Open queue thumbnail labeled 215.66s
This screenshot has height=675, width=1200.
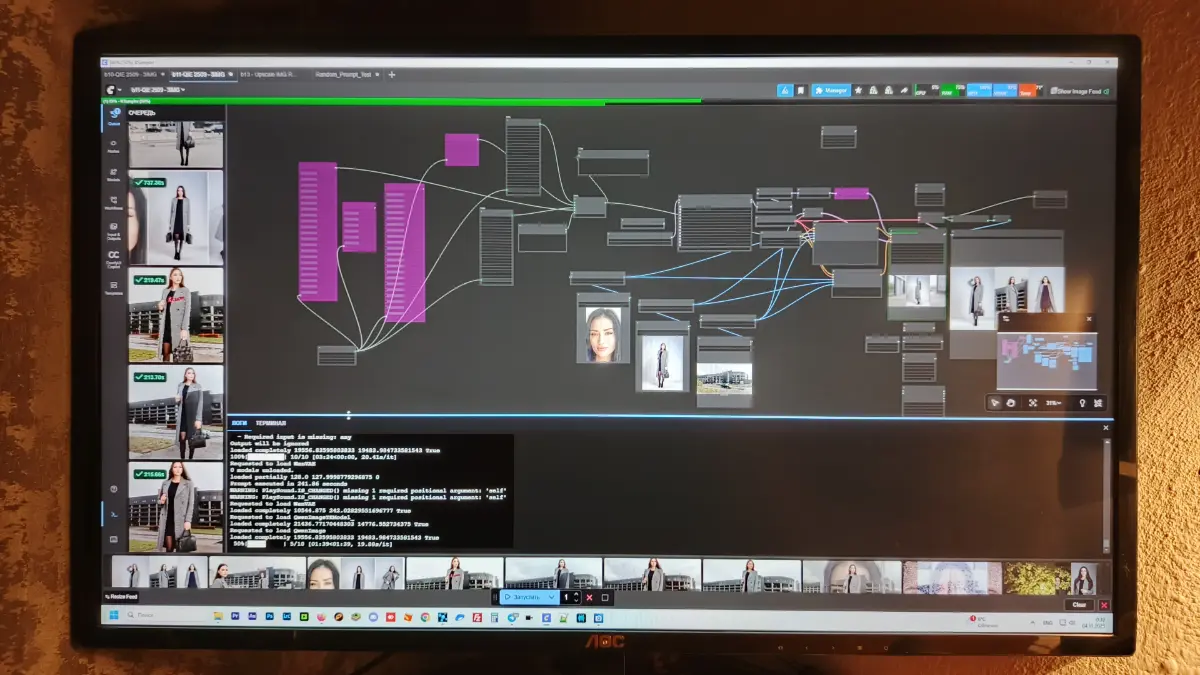176,507
